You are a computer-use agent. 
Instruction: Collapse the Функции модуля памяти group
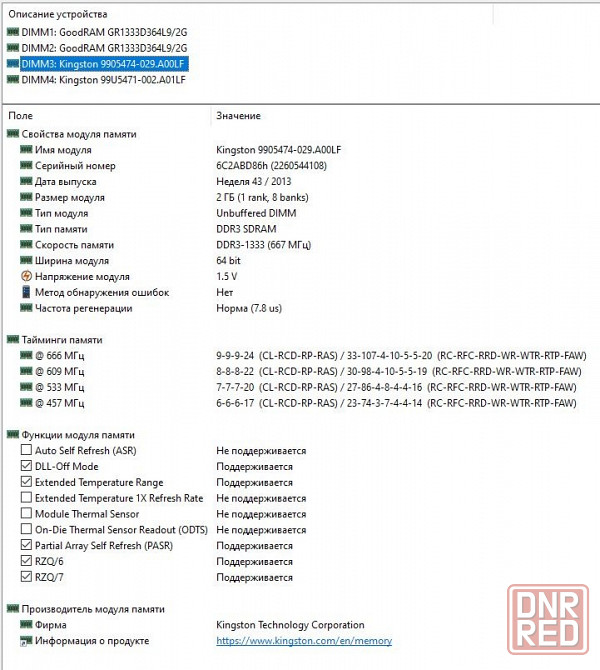pyautogui.click(x=13, y=435)
